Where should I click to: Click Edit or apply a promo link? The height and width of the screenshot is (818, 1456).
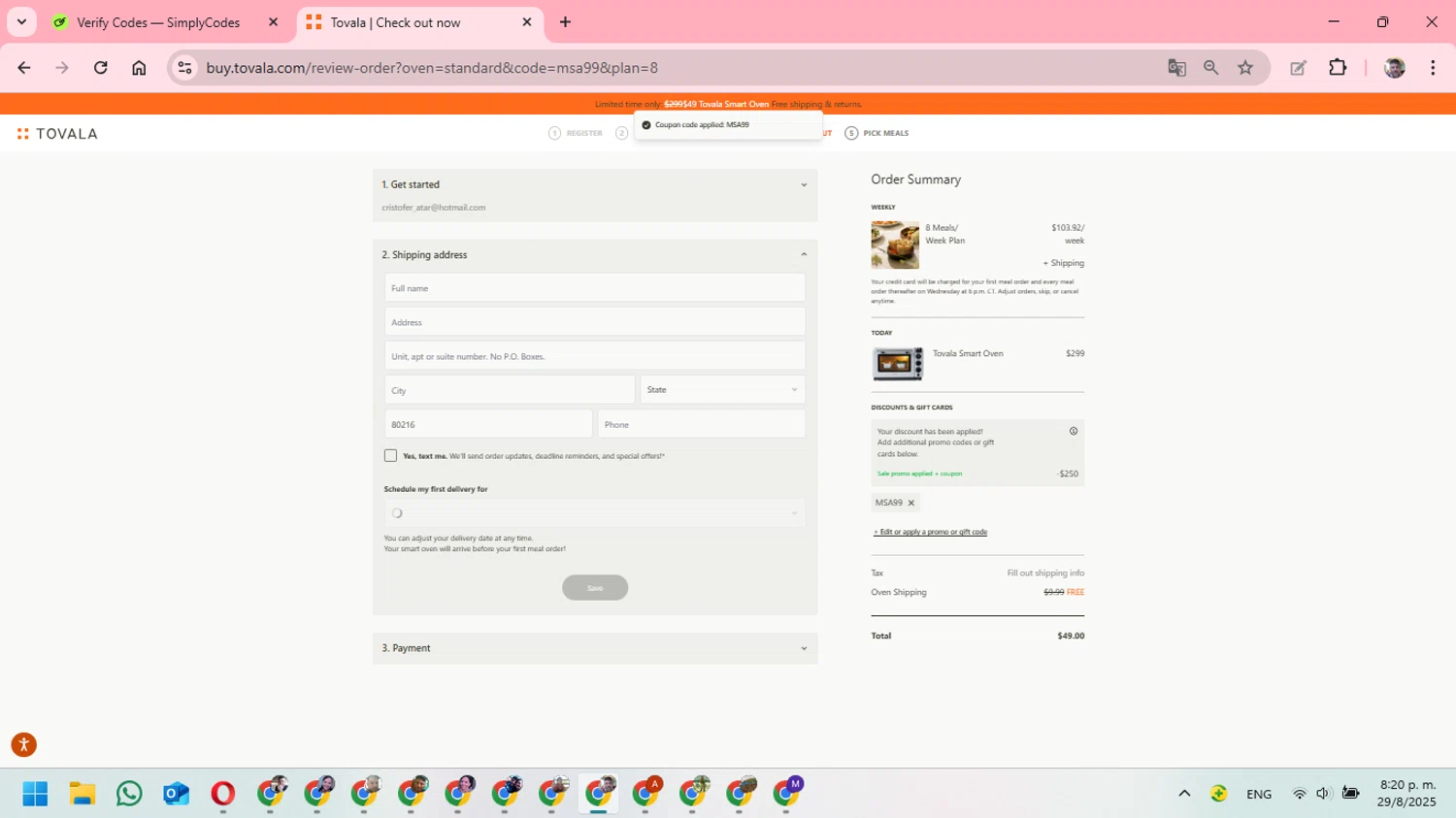(930, 532)
